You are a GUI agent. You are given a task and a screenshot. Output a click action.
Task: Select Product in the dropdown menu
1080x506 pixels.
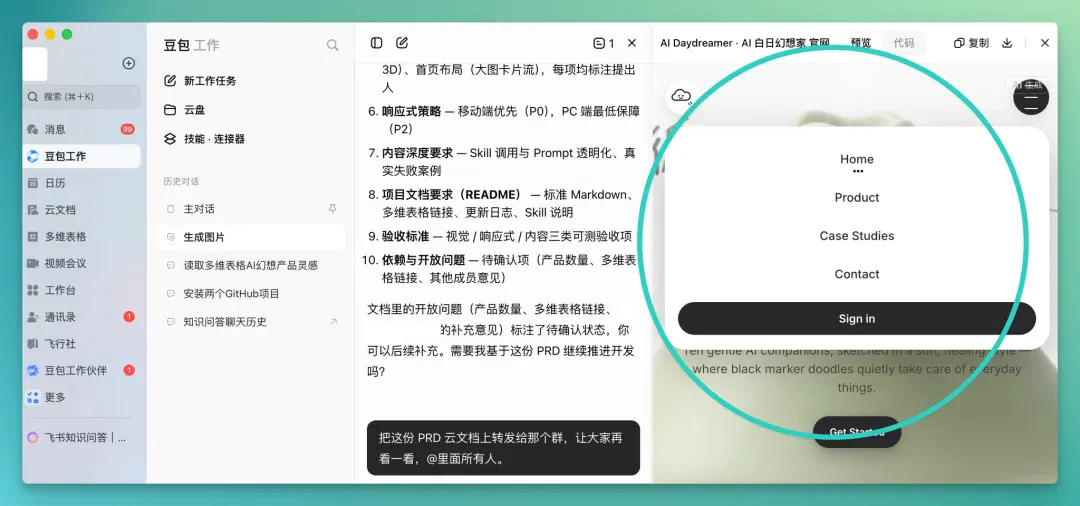[x=857, y=198]
